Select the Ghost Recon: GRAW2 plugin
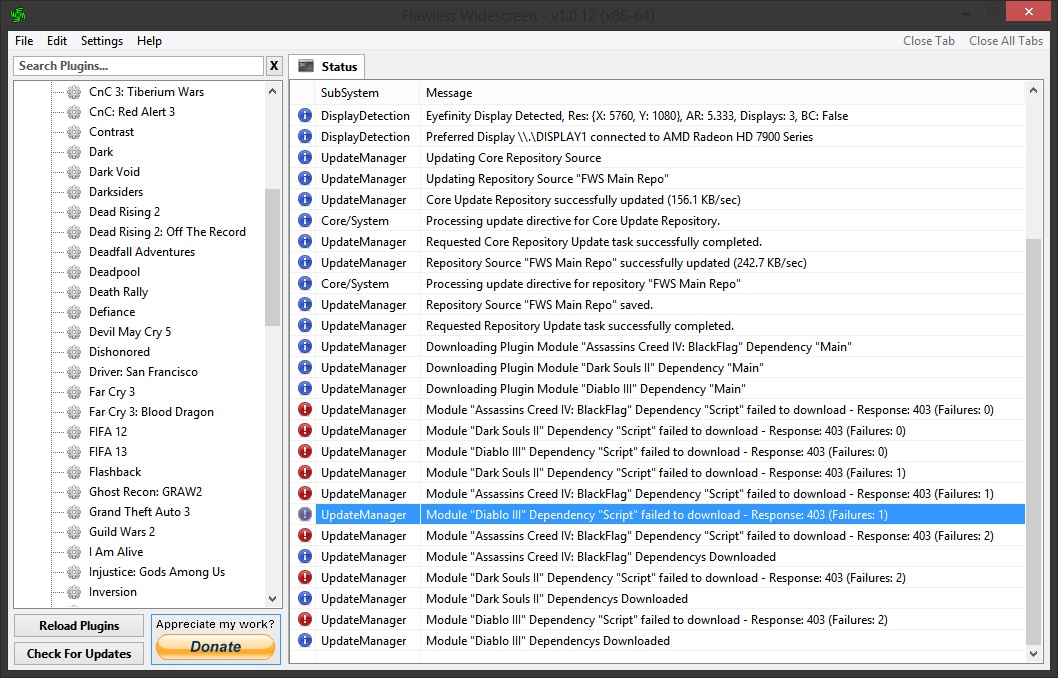Screen dimensions: 1058x678 tap(146, 492)
